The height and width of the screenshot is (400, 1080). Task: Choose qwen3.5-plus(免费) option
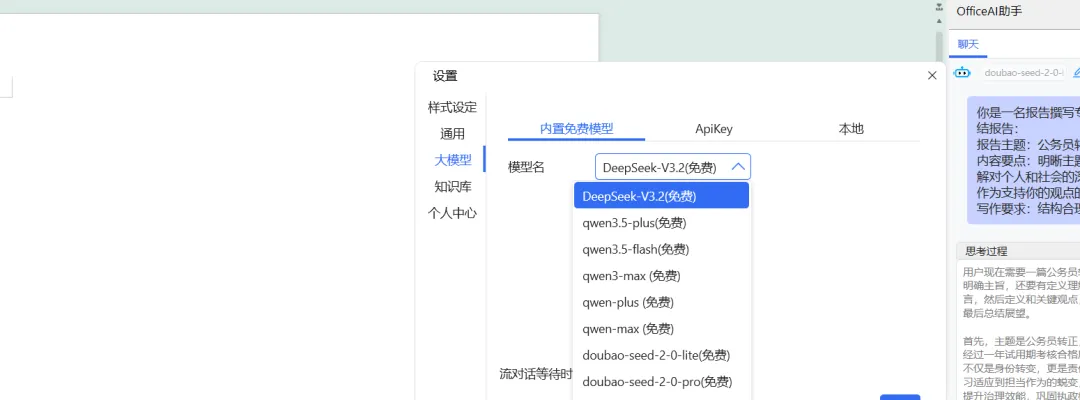pos(661,222)
